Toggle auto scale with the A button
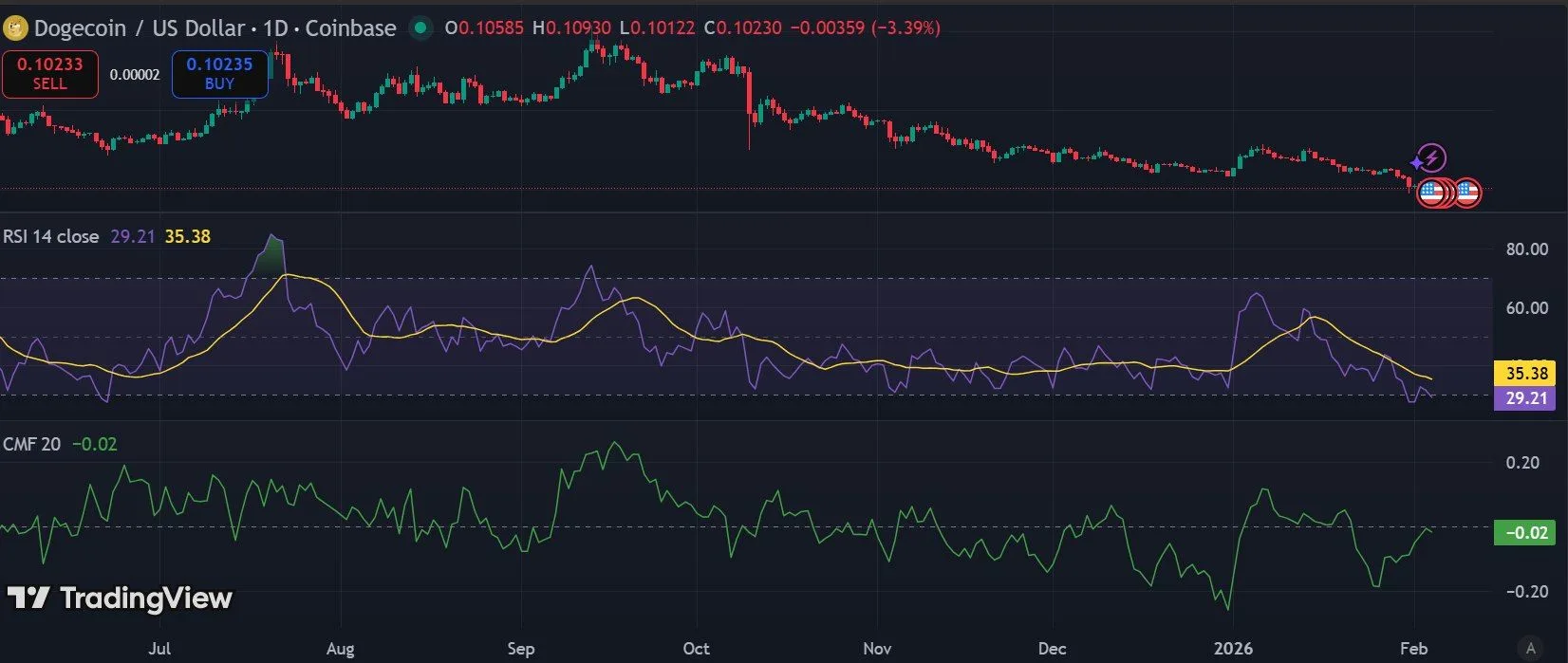1568x663 pixels. point(1530,649)
